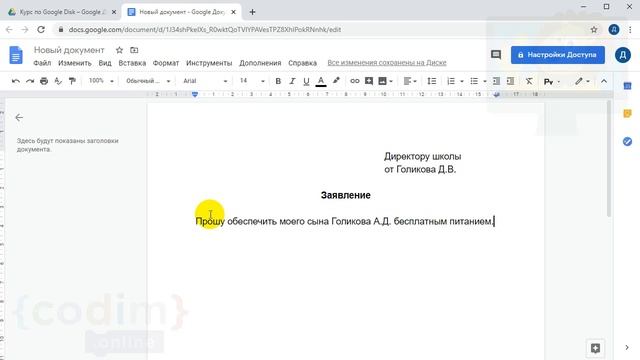The image size is (640, 360).
Task: Open bulleted list dropdown arrow
Action: pyautogui.click(x=484, y=81)
